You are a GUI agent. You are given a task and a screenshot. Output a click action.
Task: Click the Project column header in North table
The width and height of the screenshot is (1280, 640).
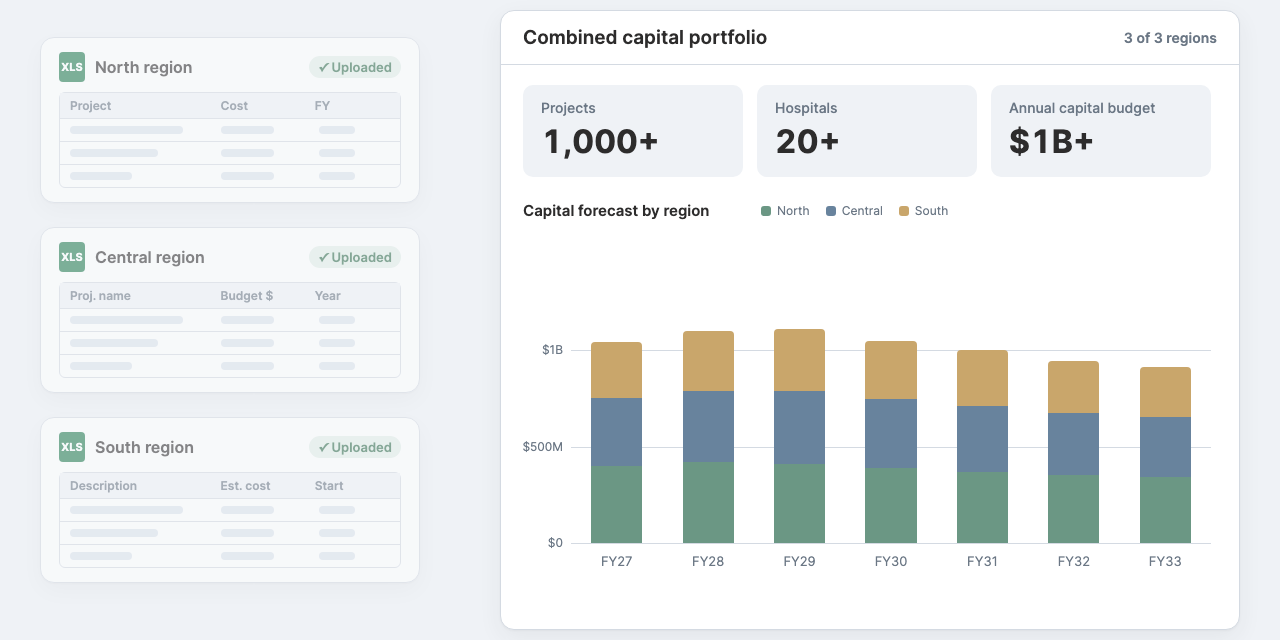(x=90, y=106)
